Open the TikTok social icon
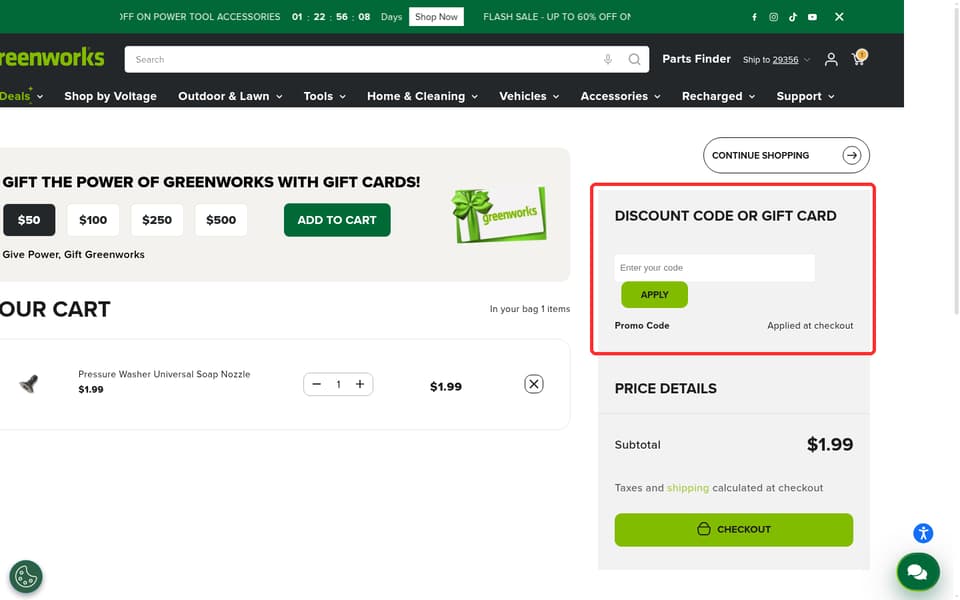Viewport: 960px width, 600px height. pyautogui.click(x=793, y=17)
